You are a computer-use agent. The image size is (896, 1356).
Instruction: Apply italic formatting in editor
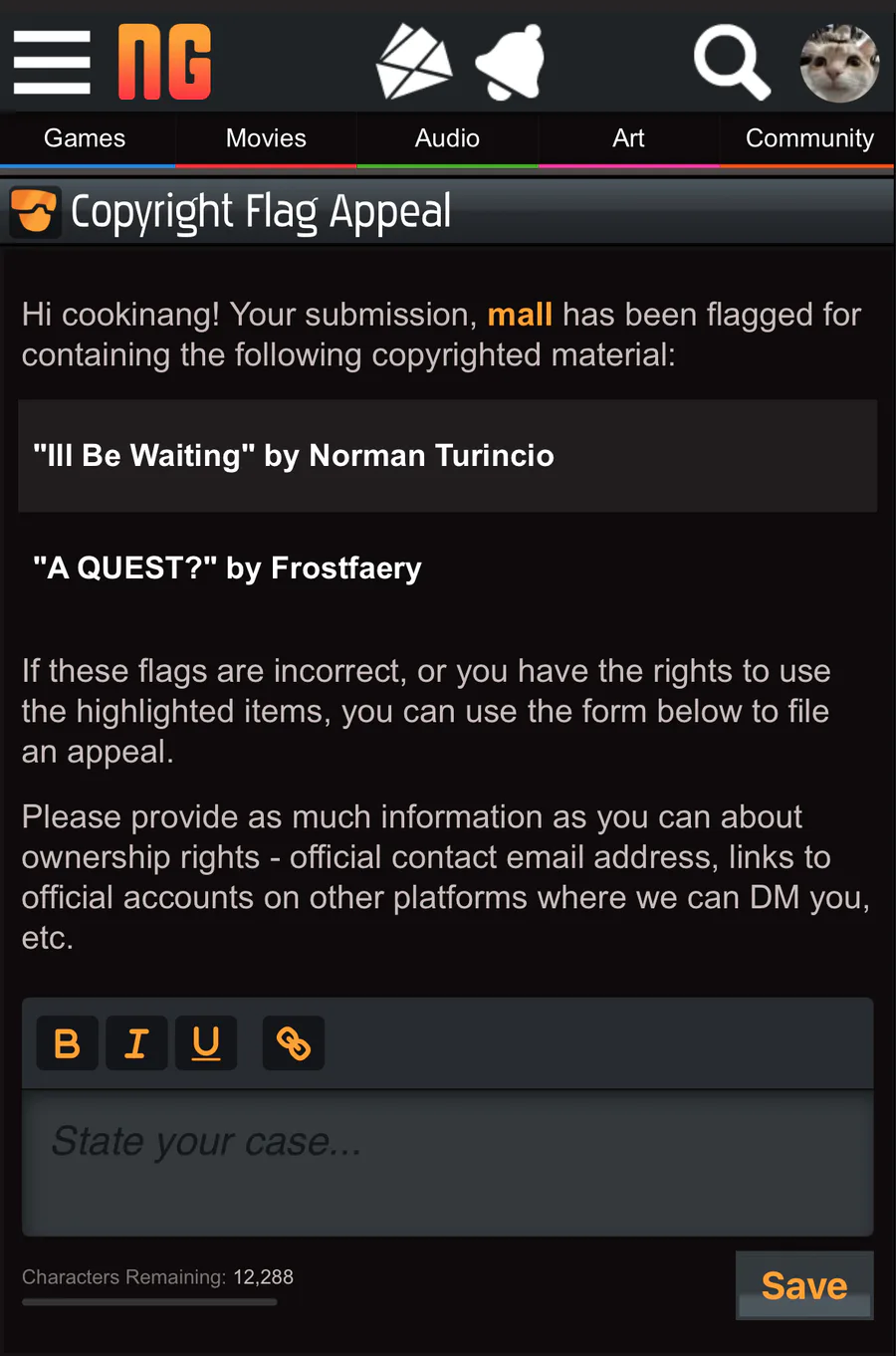136,1043
